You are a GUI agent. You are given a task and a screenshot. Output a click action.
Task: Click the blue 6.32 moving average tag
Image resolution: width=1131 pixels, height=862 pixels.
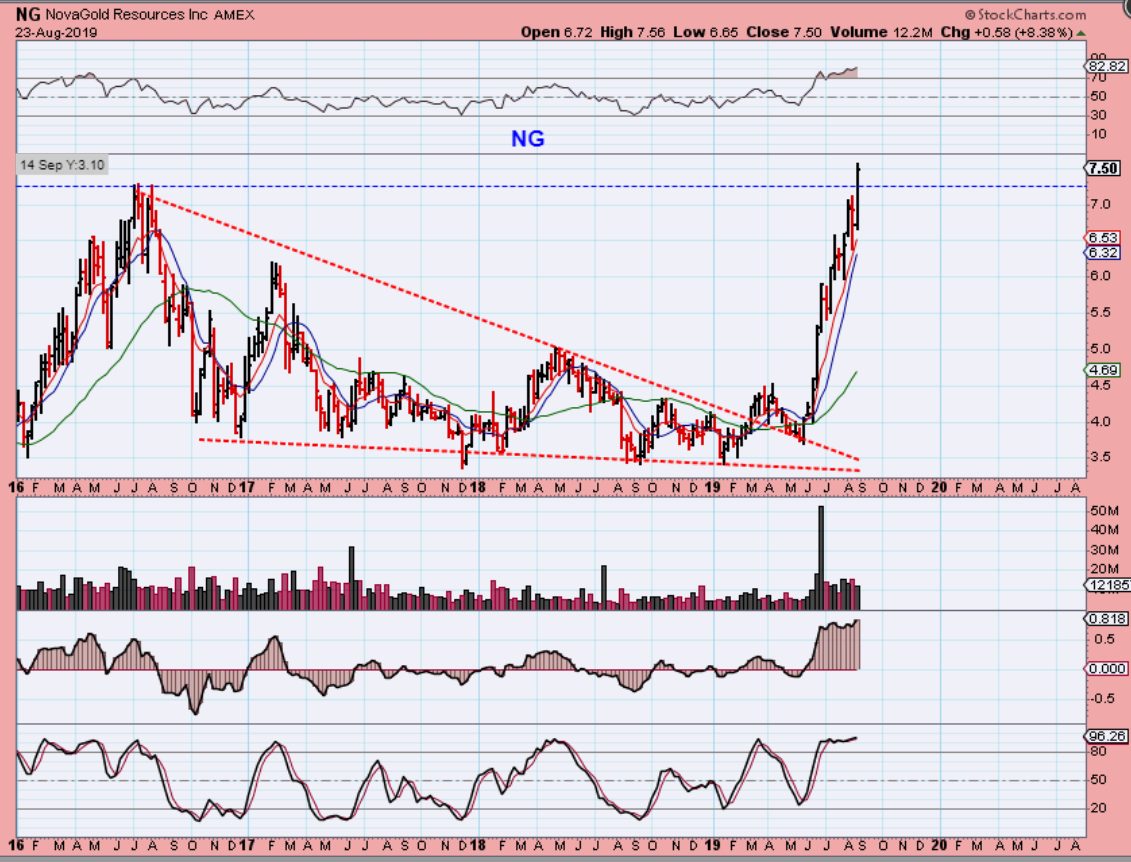click(x=1103, y=252)
